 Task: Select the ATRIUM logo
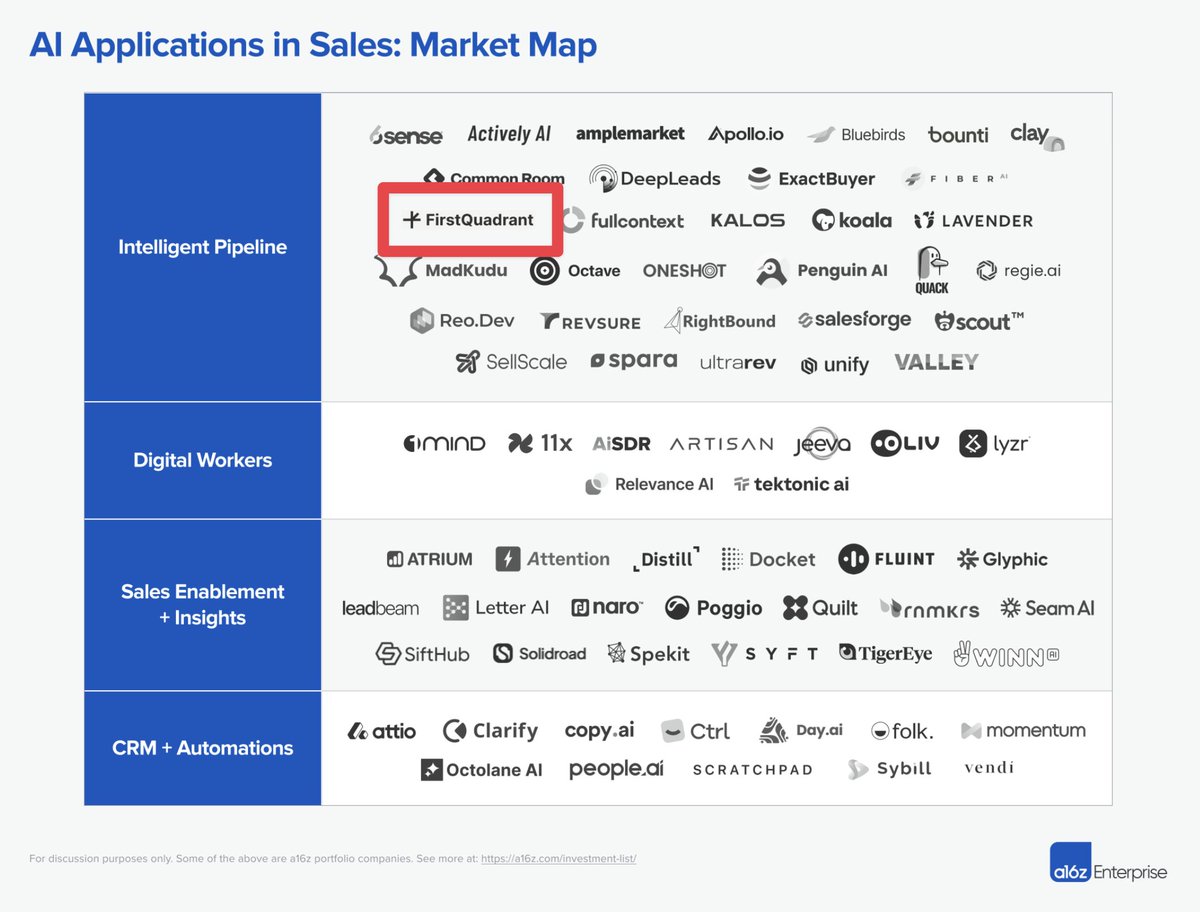[430, 559]
